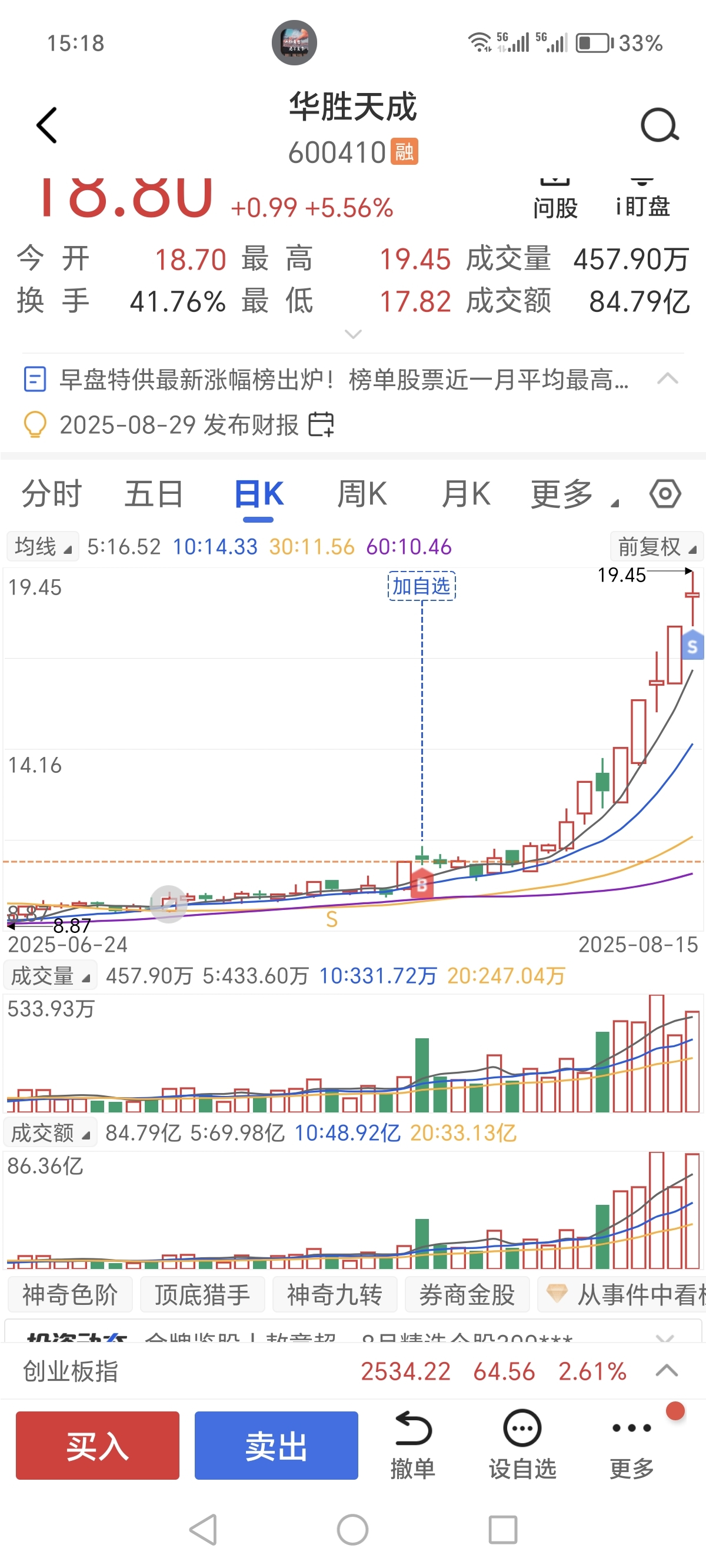Viewport: 706px width, 1568px height.
Task: Open chart settings hexagon icon
Action: [665, 493]
